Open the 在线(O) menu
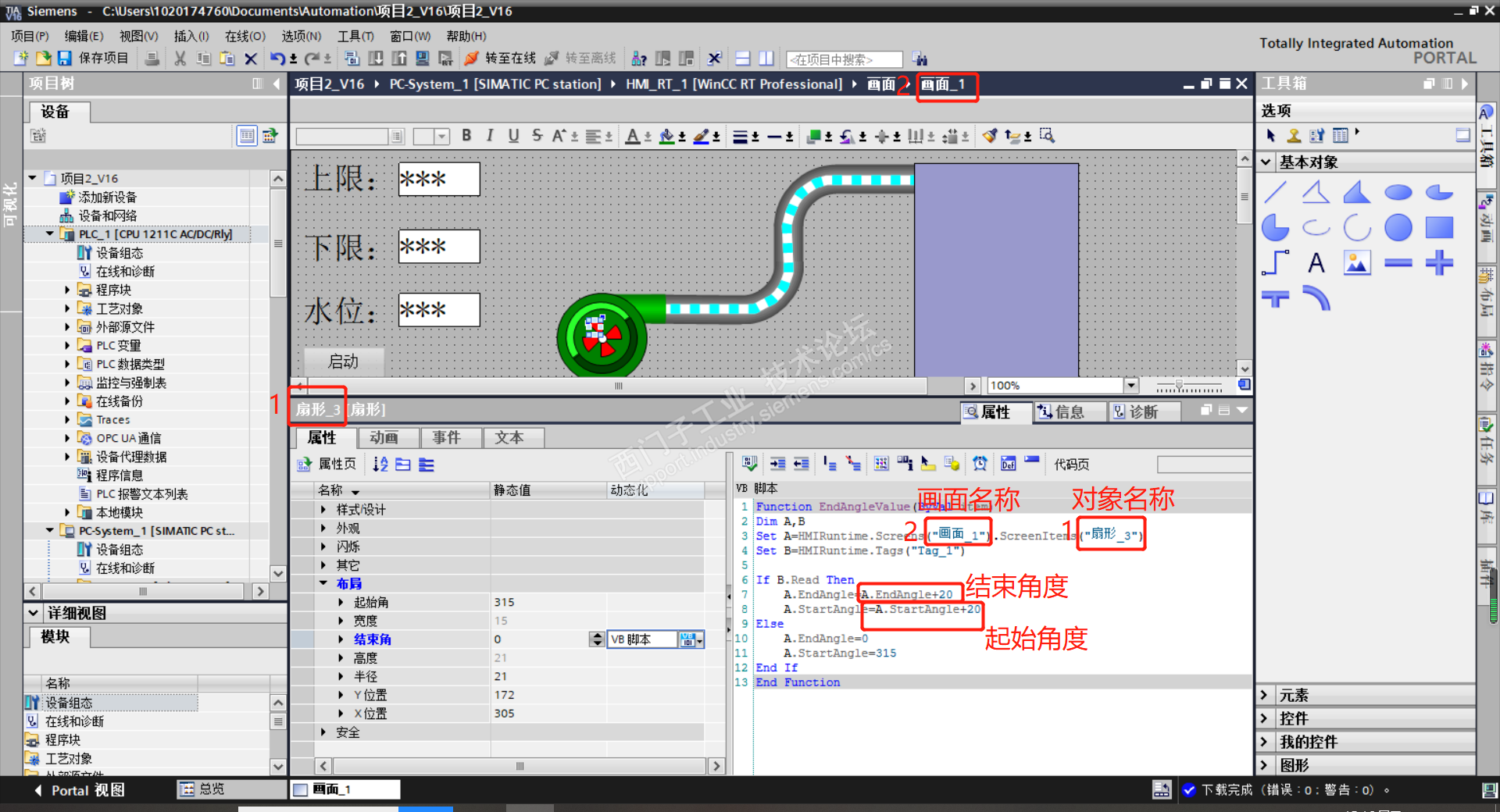 pos(245,36)
